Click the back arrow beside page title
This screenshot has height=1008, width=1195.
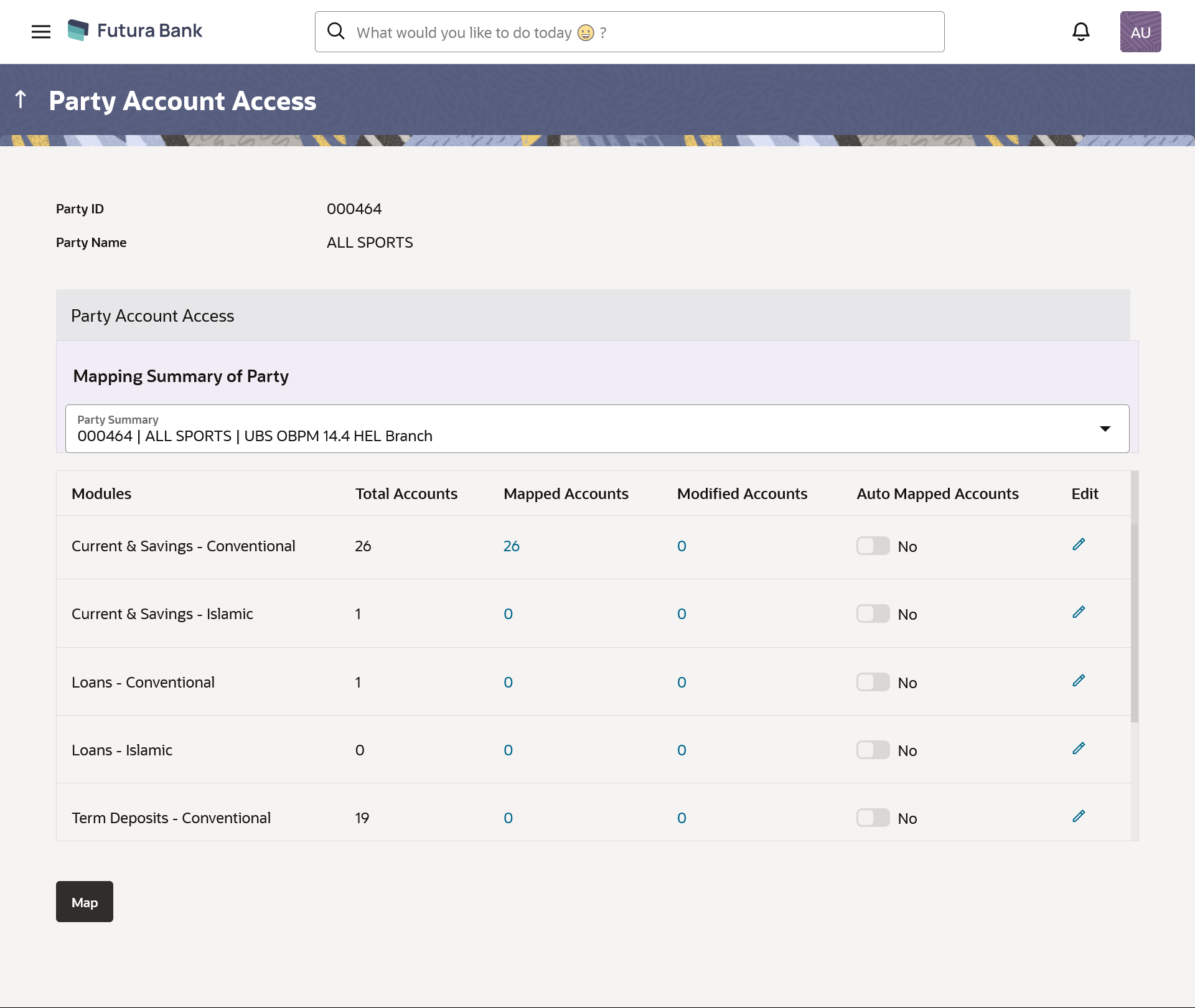(21, 100)
